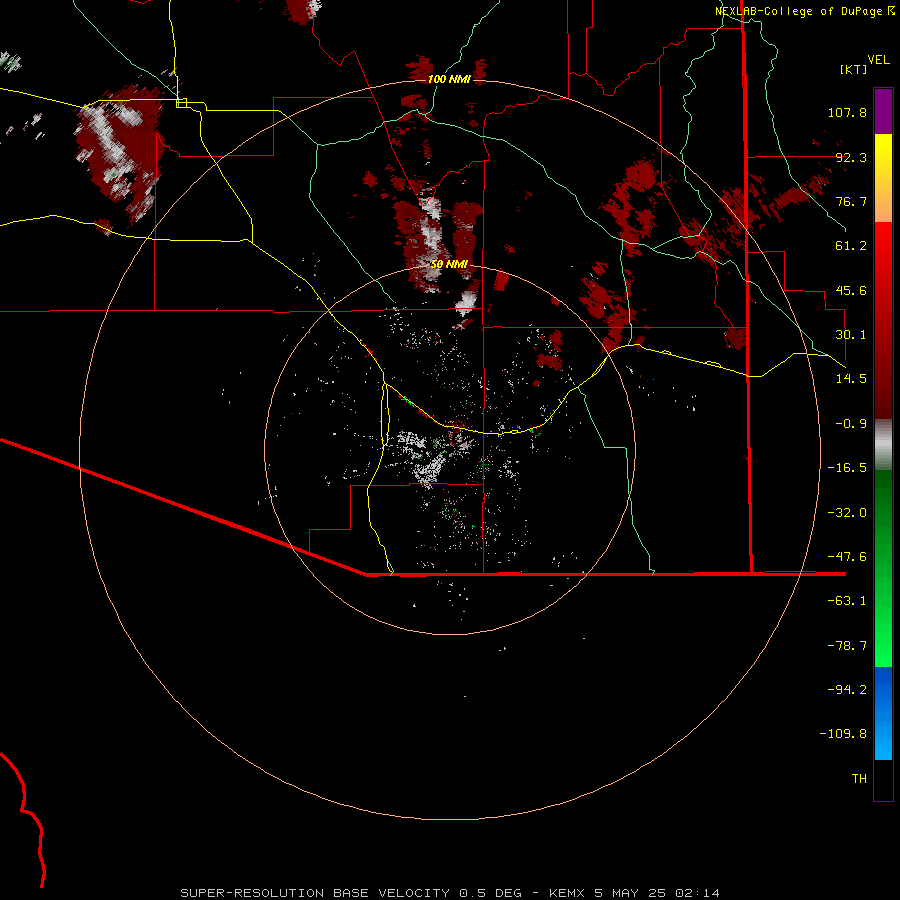Pick the red segment of the velocity bar
The height and width of the screenshot is (900, 900).
tap(883, 320)
